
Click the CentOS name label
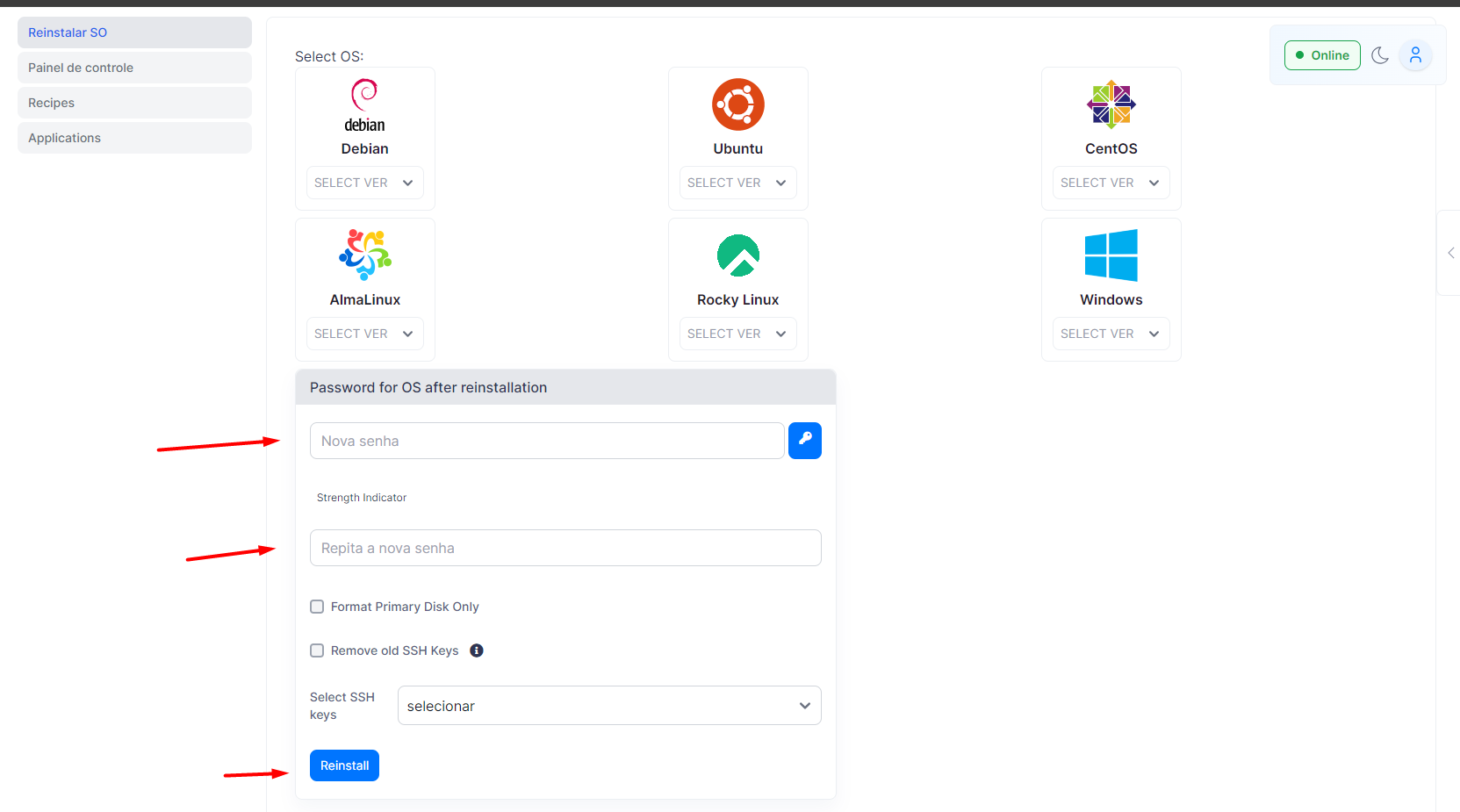pos(1111,148)
